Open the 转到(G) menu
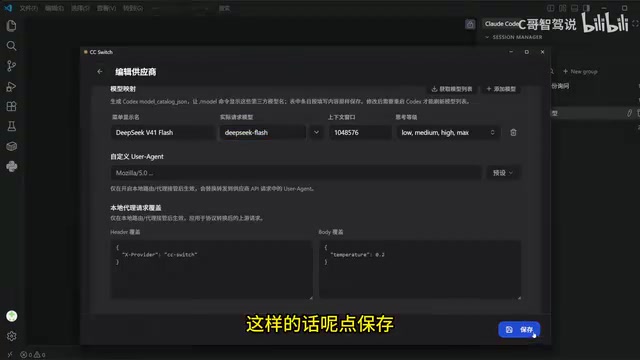This screenshot has width=640, height=360. 133,8
